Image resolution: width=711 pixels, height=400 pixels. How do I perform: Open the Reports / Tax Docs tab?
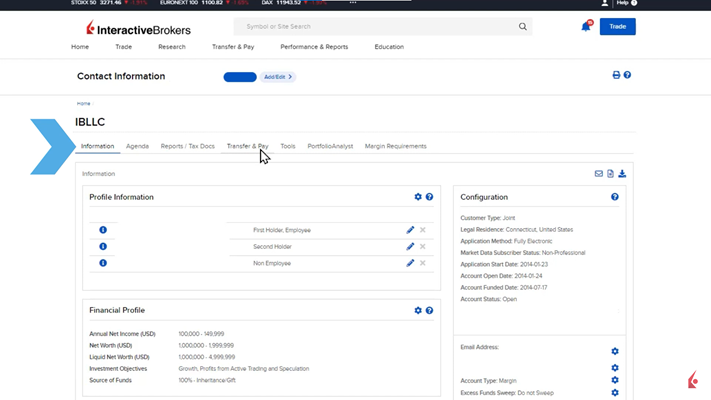pos(187,146)
